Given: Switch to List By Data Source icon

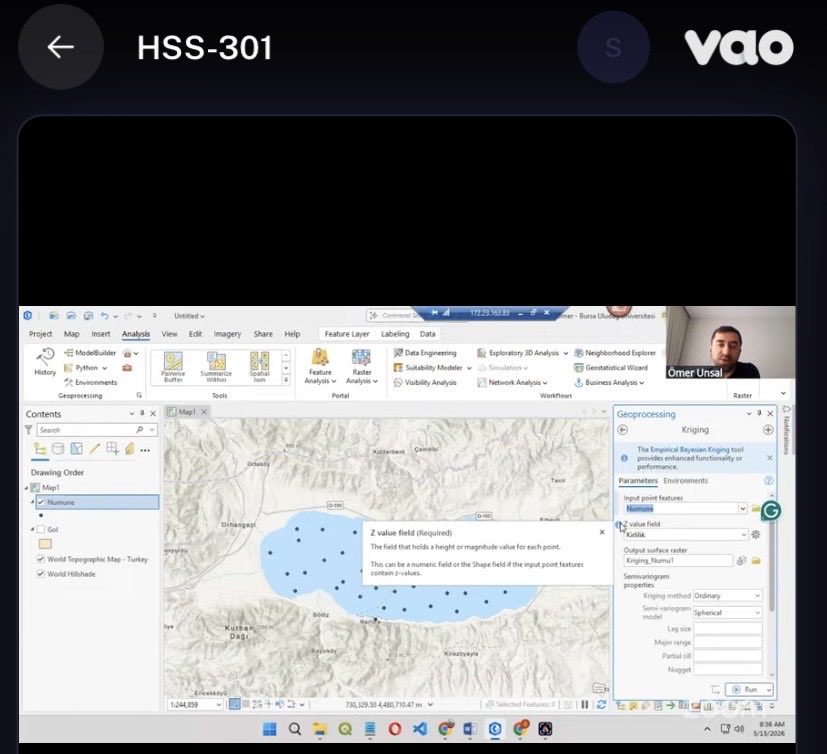Looking at the screenshot, I should pos(58,449).
